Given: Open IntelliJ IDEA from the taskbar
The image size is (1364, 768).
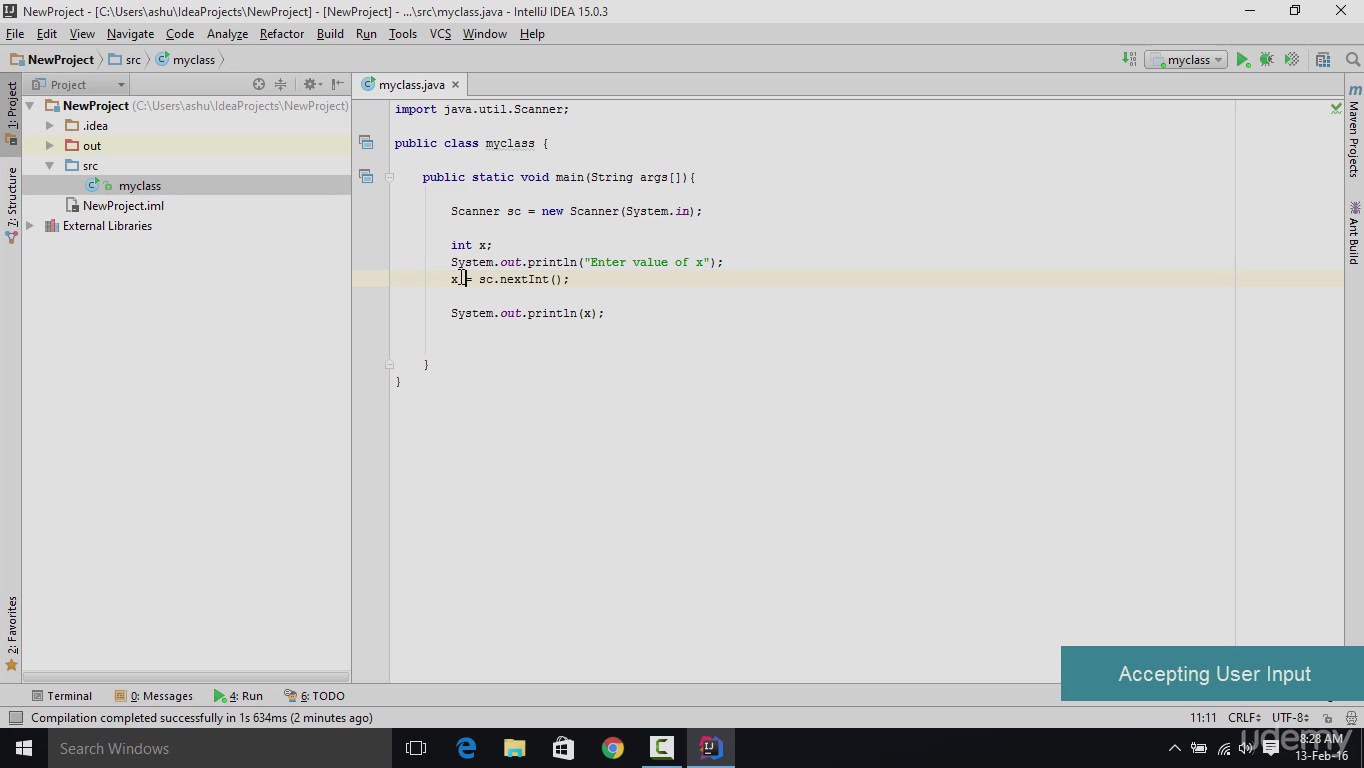Looking at the screenshot, I should [711, 748].
